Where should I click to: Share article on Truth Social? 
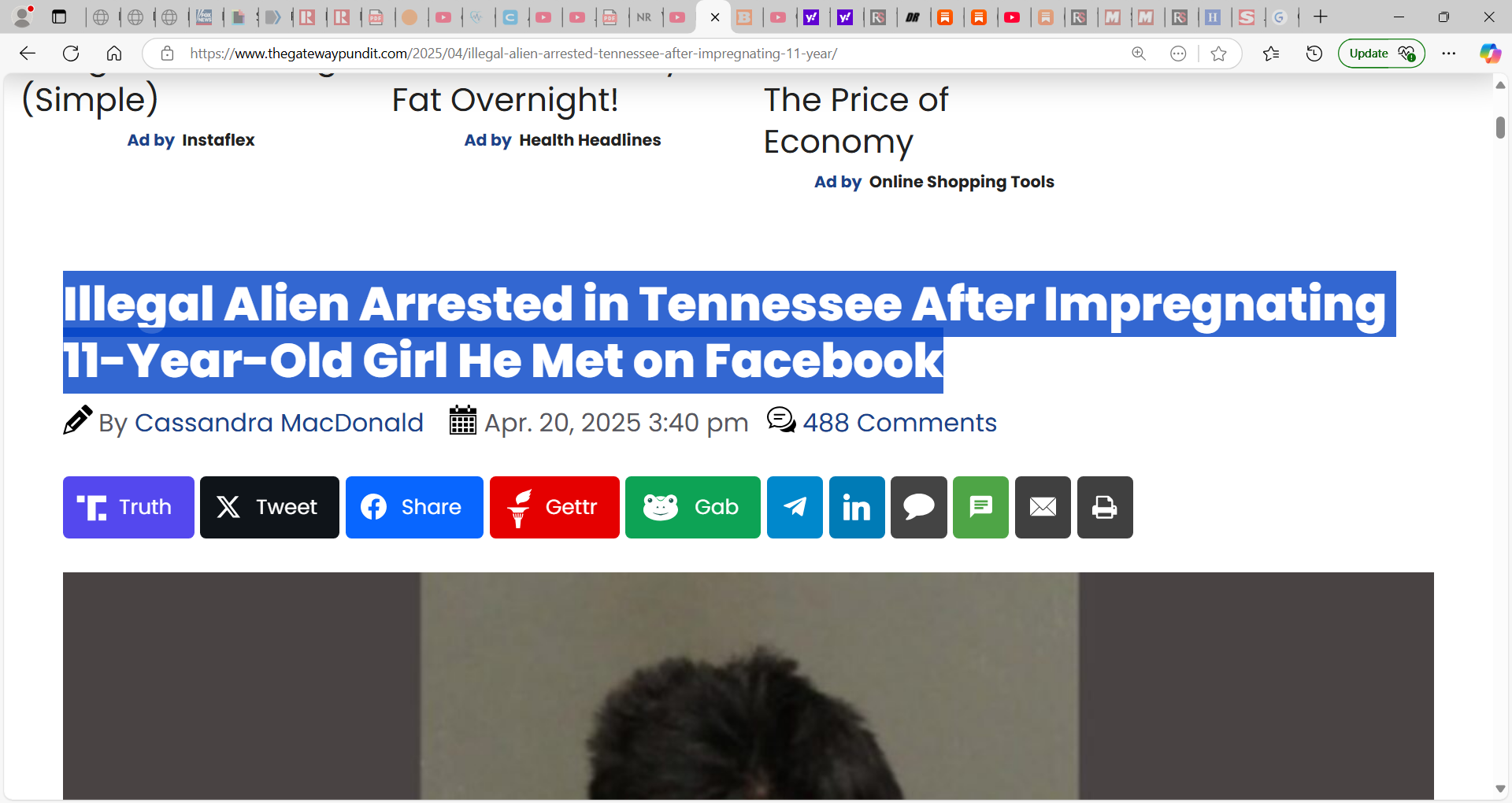(128, 507)
